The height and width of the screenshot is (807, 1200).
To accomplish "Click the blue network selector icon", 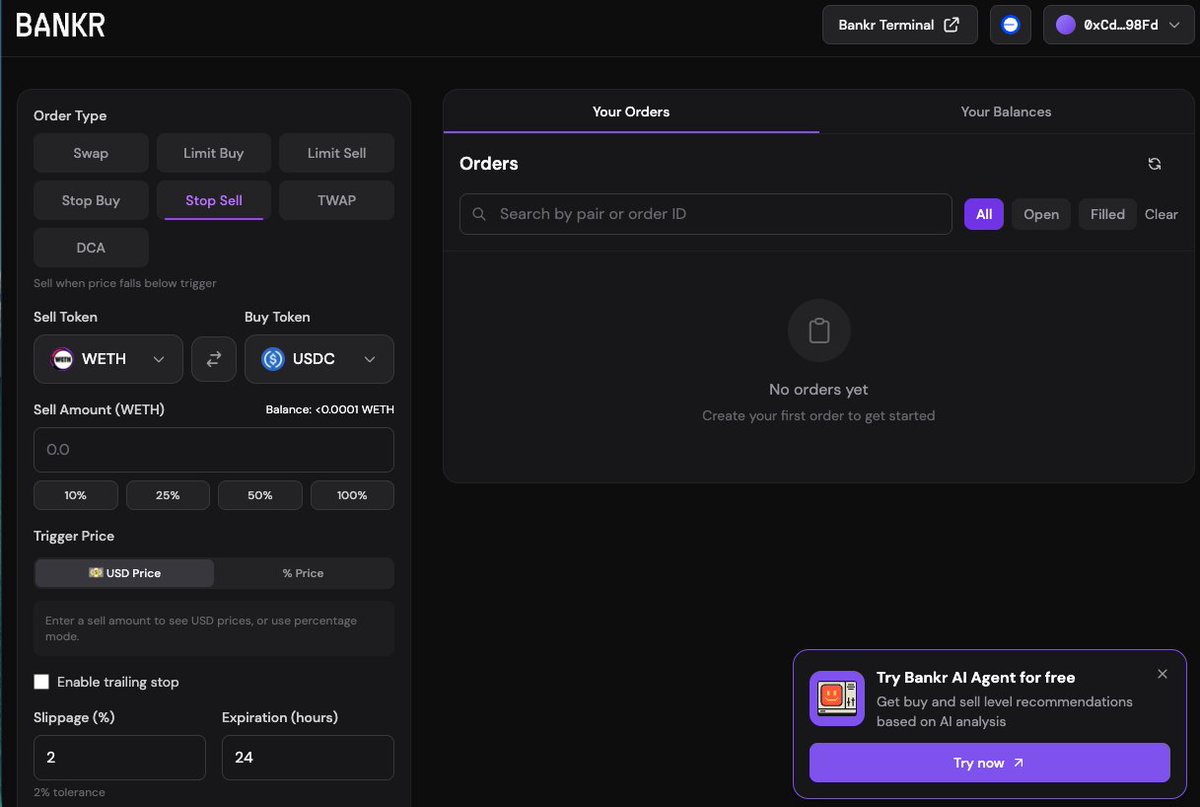I will [x=1010, y=25].
